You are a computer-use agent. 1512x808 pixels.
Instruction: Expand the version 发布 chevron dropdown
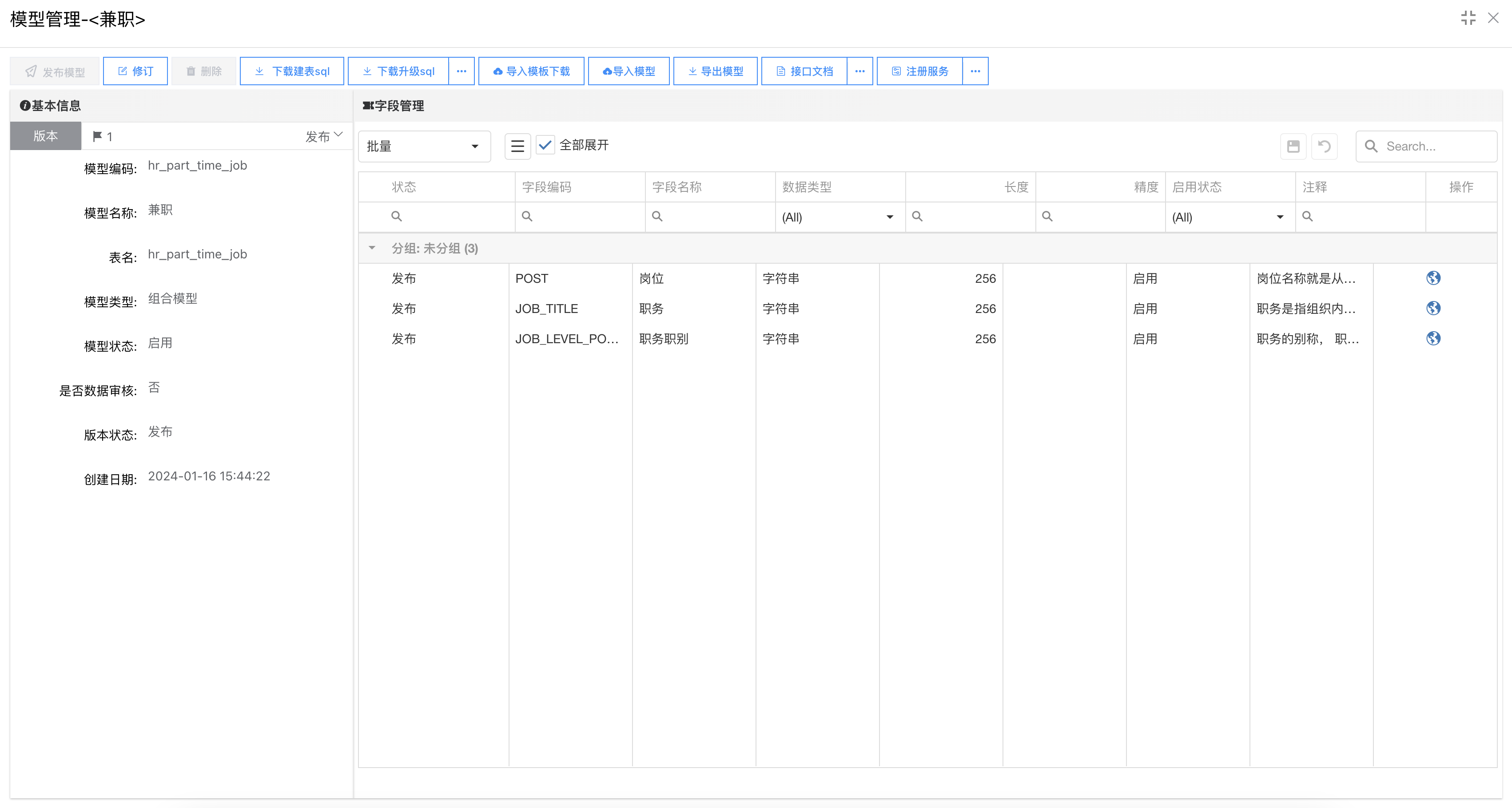click(x=338, y=135)
